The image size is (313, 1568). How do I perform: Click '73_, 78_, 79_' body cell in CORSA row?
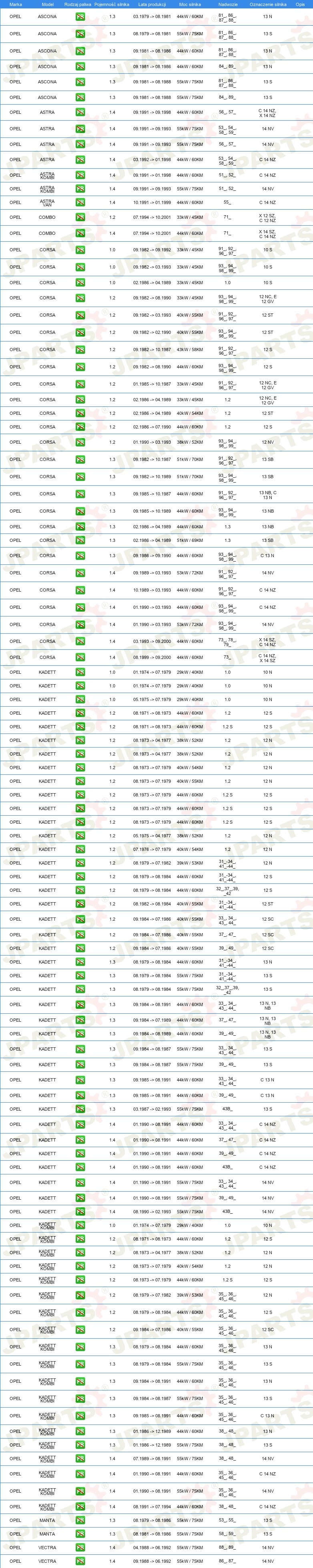click(228, 642)
